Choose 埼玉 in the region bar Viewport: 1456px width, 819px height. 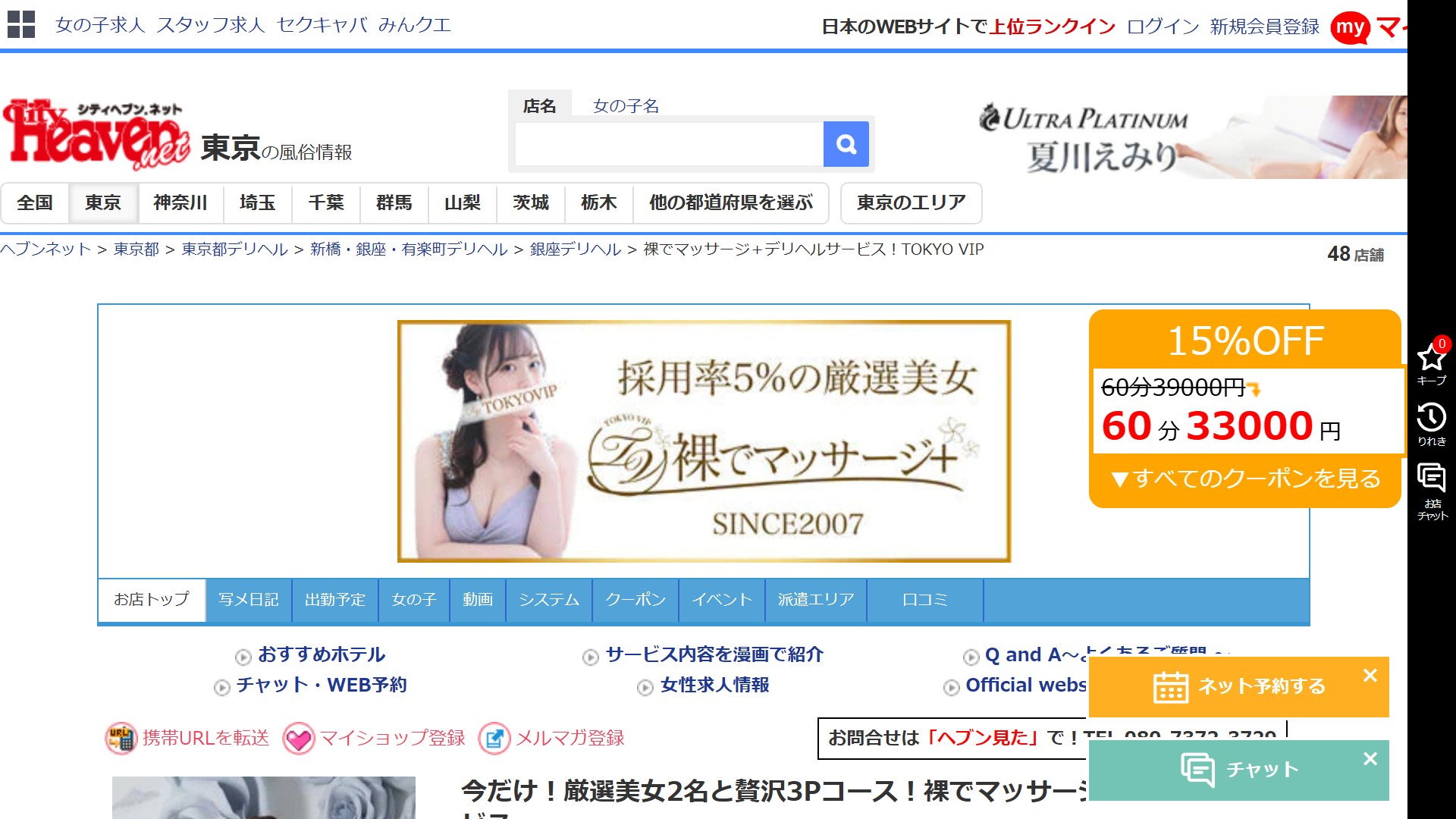coord(258,203)
